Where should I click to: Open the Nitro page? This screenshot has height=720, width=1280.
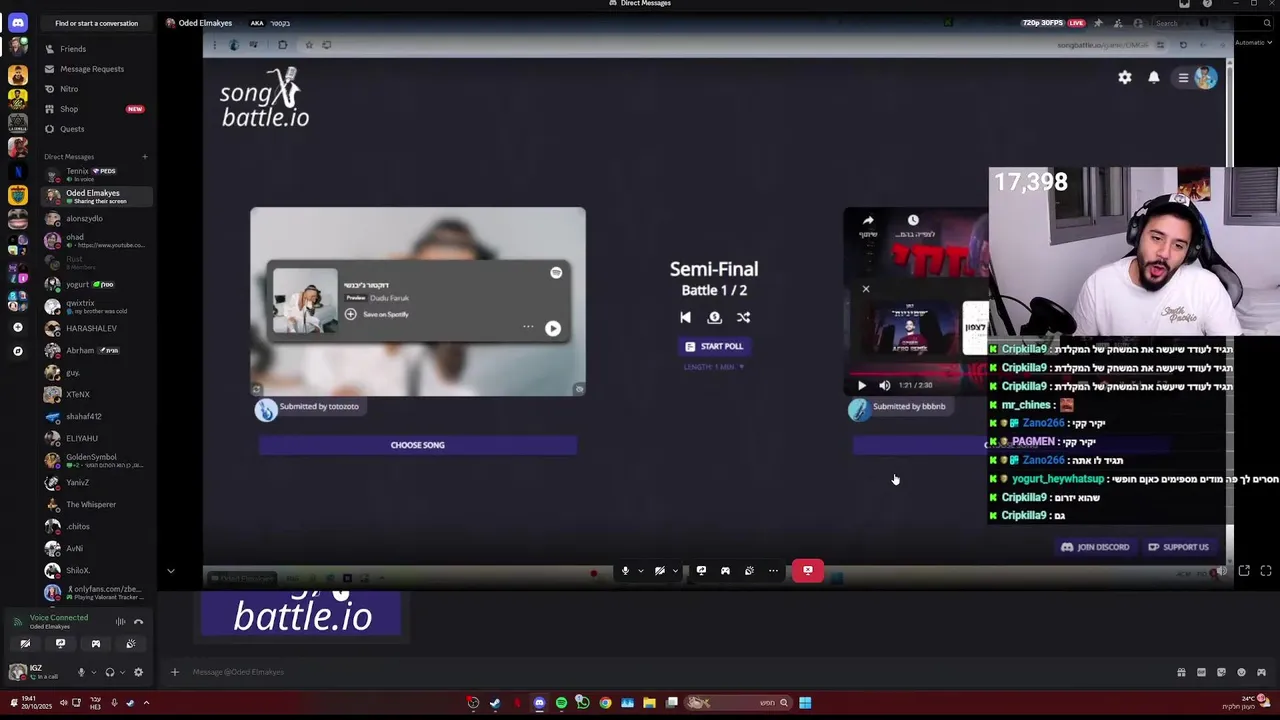[96, 89]
